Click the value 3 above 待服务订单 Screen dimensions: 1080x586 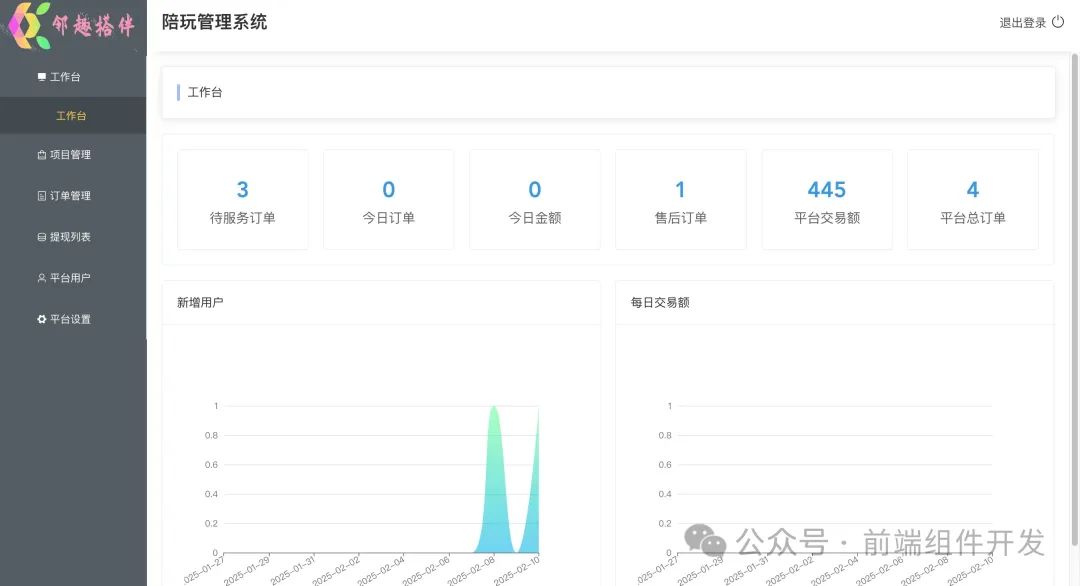(242, 189)
